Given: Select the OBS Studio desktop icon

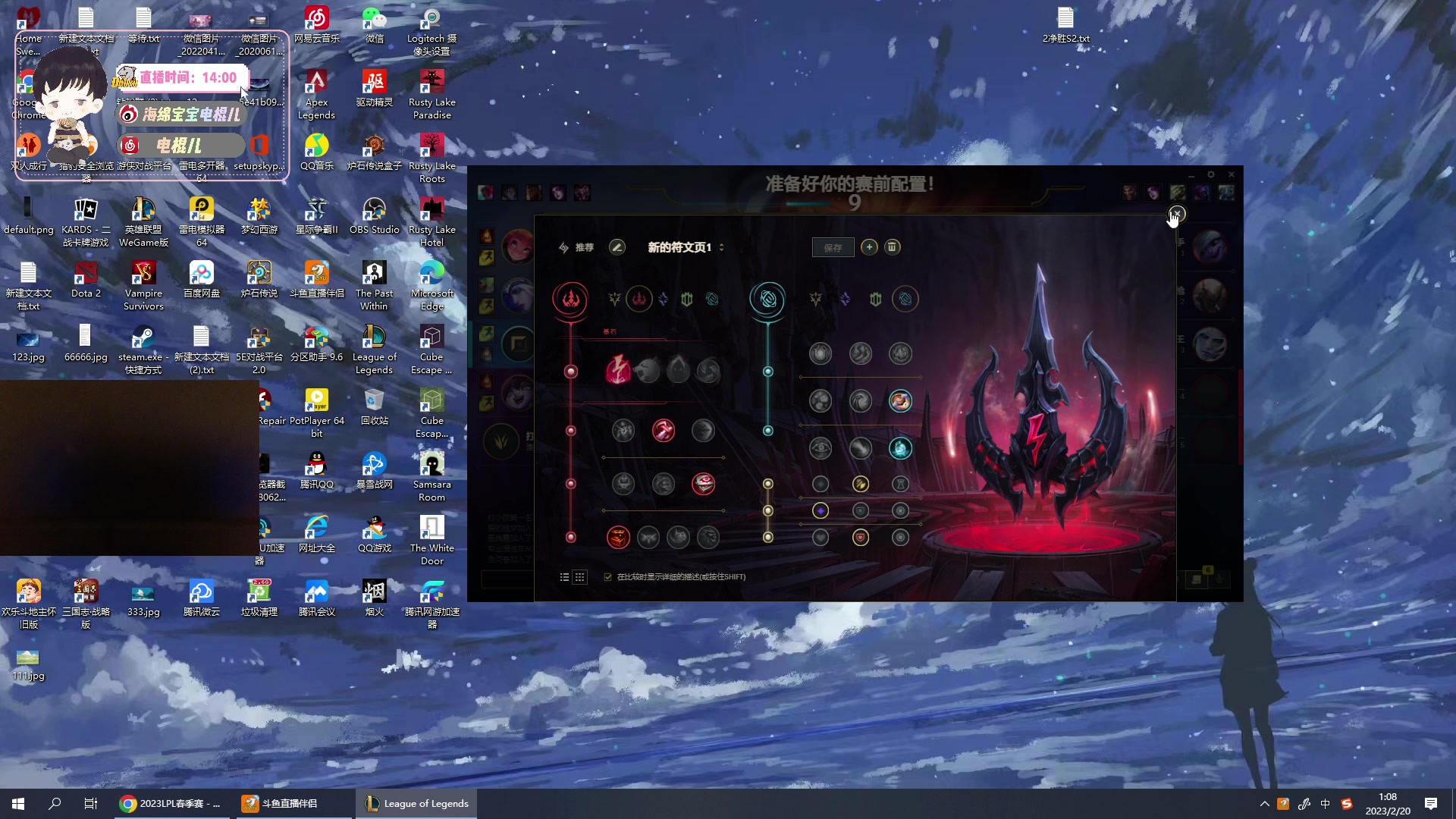Looking at the screenshot, I should click(375, 216).
